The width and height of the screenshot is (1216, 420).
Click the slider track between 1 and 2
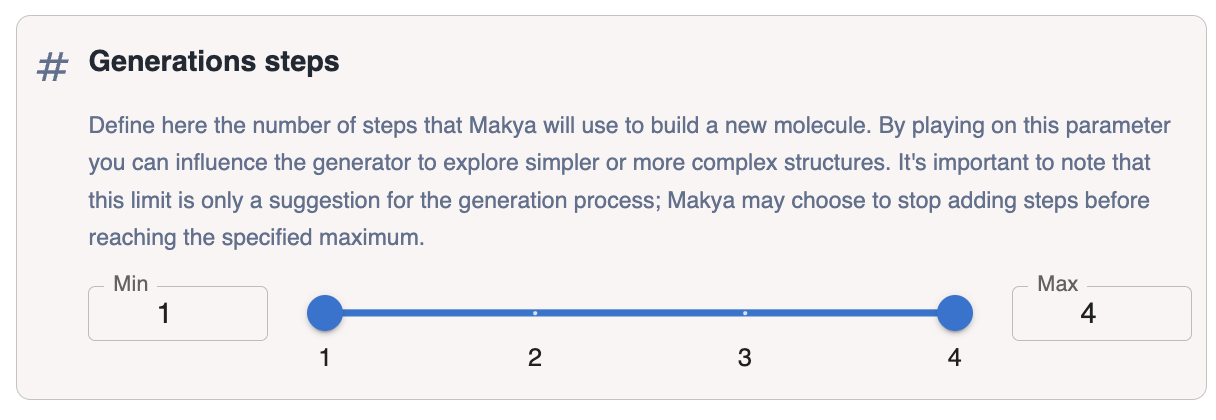[430, 313]
